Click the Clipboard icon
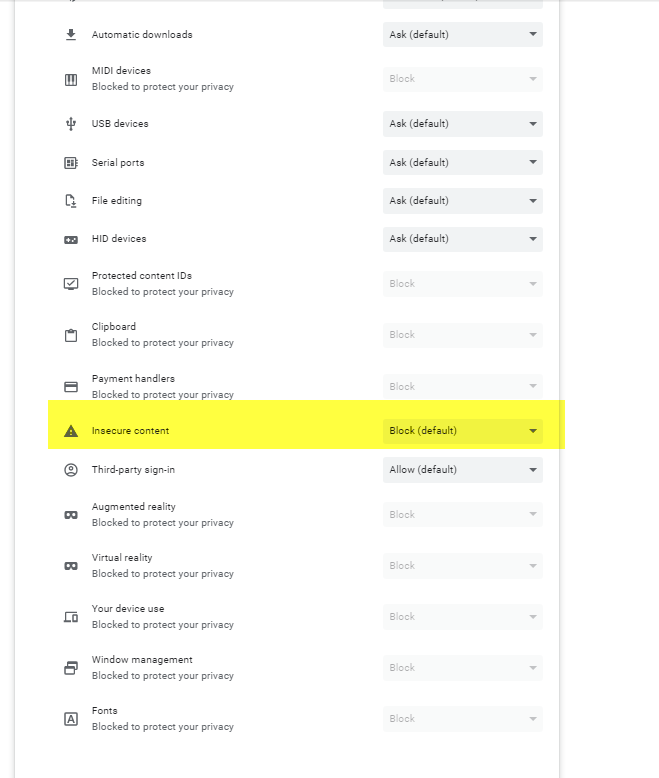Viewport: 659px width, 778px height. pos(71,335)
